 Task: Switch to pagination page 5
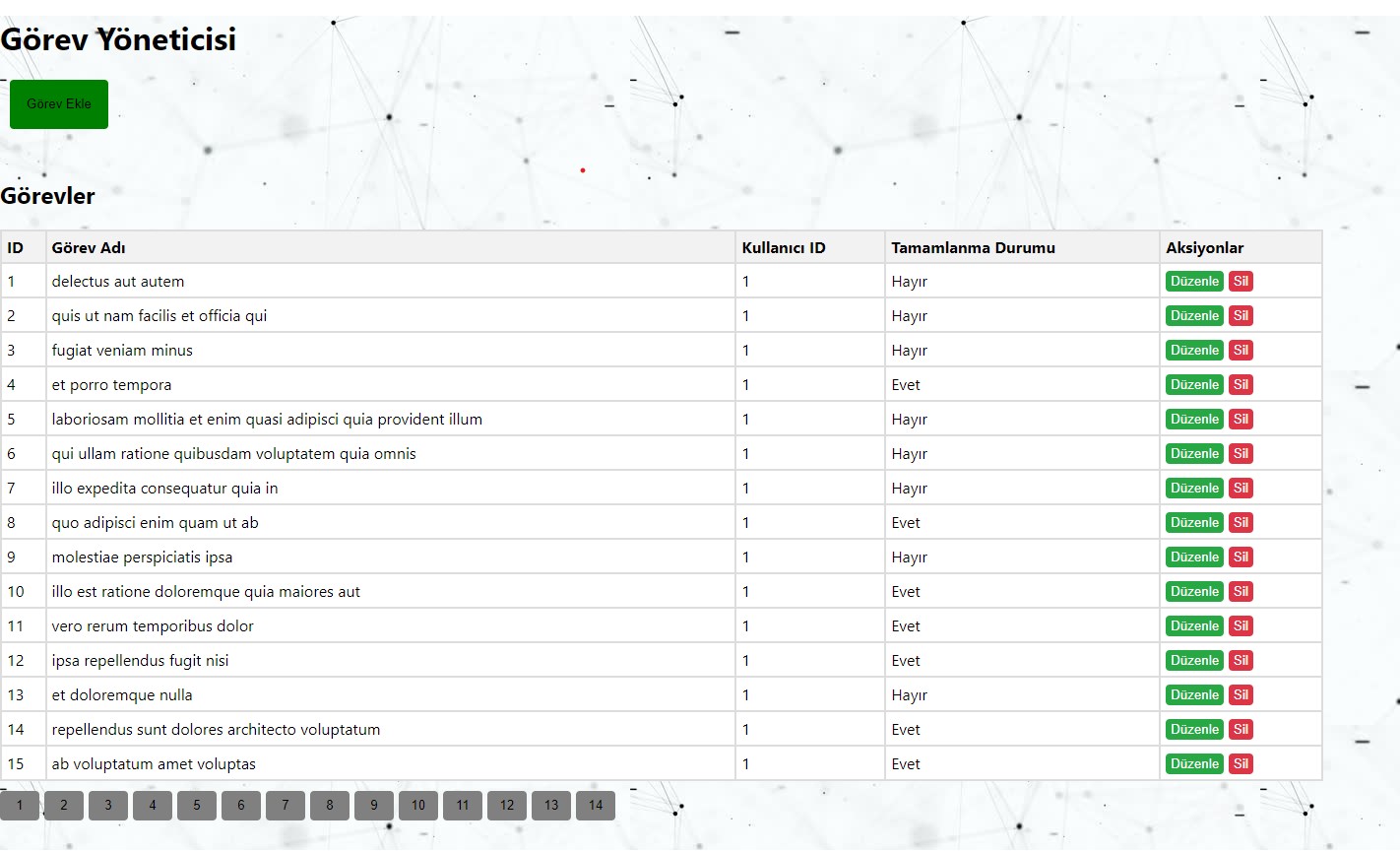tap(197, 806)
